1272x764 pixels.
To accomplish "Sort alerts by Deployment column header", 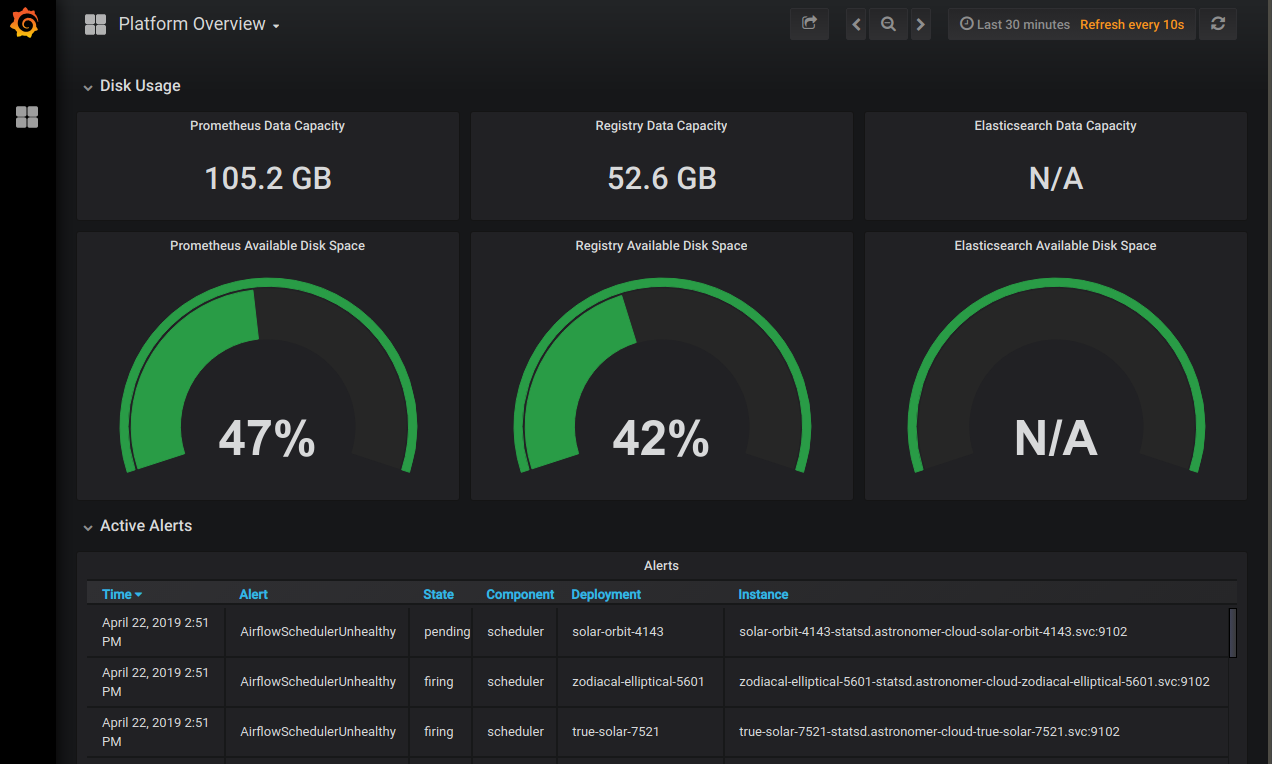I will 606,594.
